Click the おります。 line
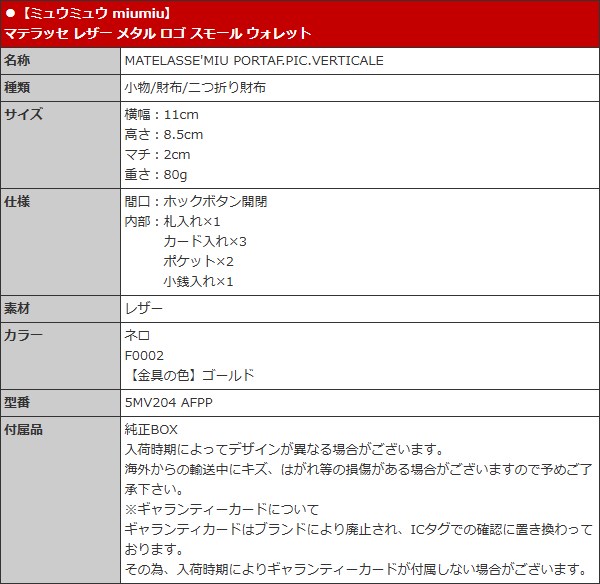600x584 pixels. [154, 550]
